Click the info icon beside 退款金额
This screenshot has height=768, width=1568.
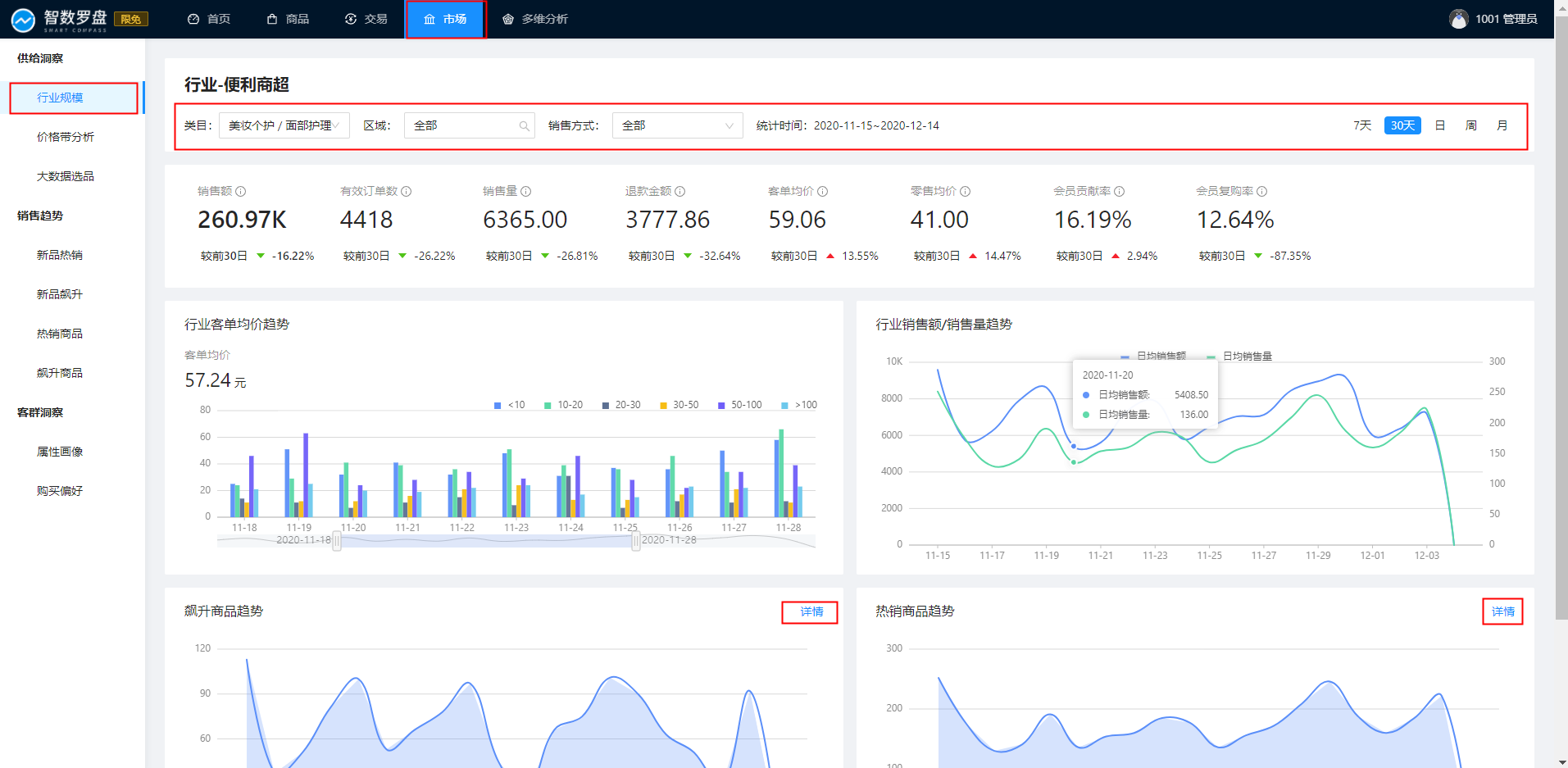tap(680, 191)
